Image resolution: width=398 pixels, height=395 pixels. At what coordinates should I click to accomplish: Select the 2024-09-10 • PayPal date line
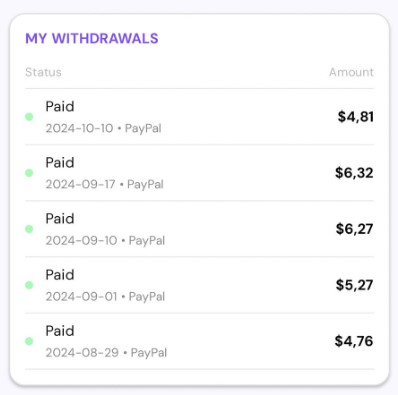tap(105, 240)
